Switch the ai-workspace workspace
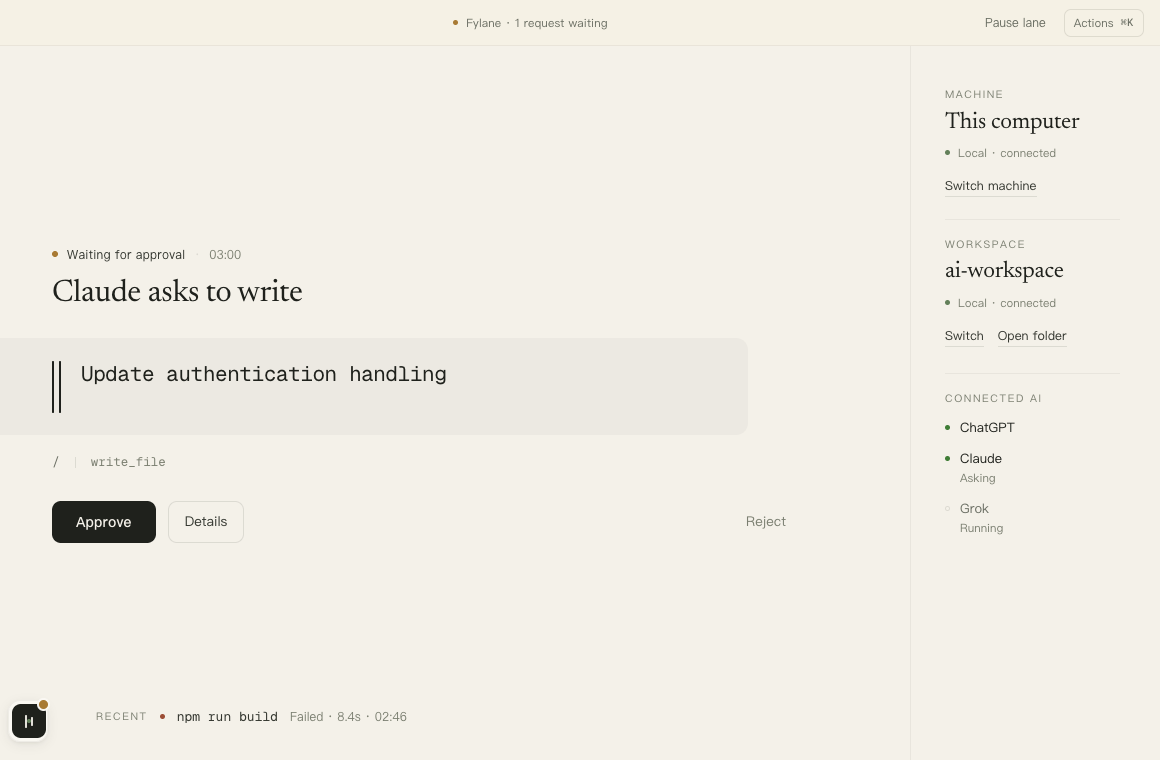 [964, 336]
